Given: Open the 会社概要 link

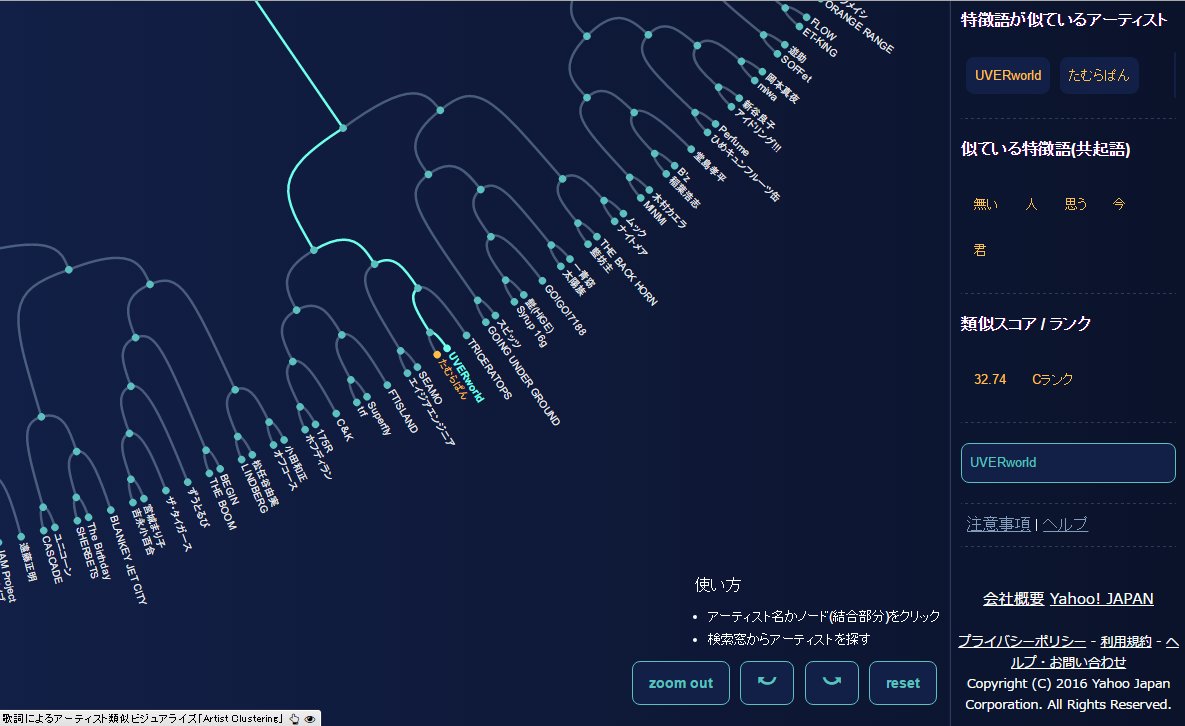Looking at the screenshot, I should pos(1013,598).
